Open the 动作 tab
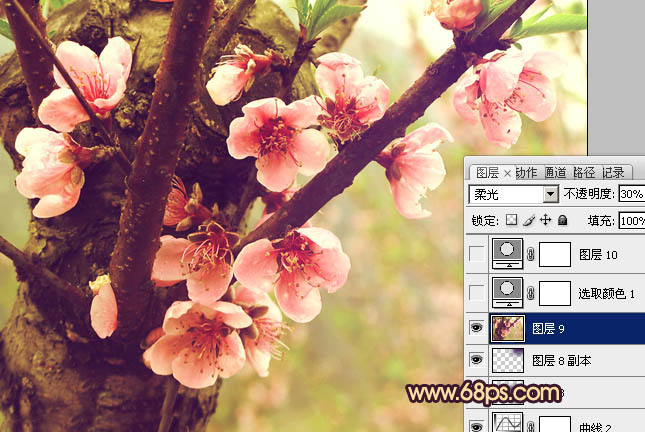 tap(526, 172)
